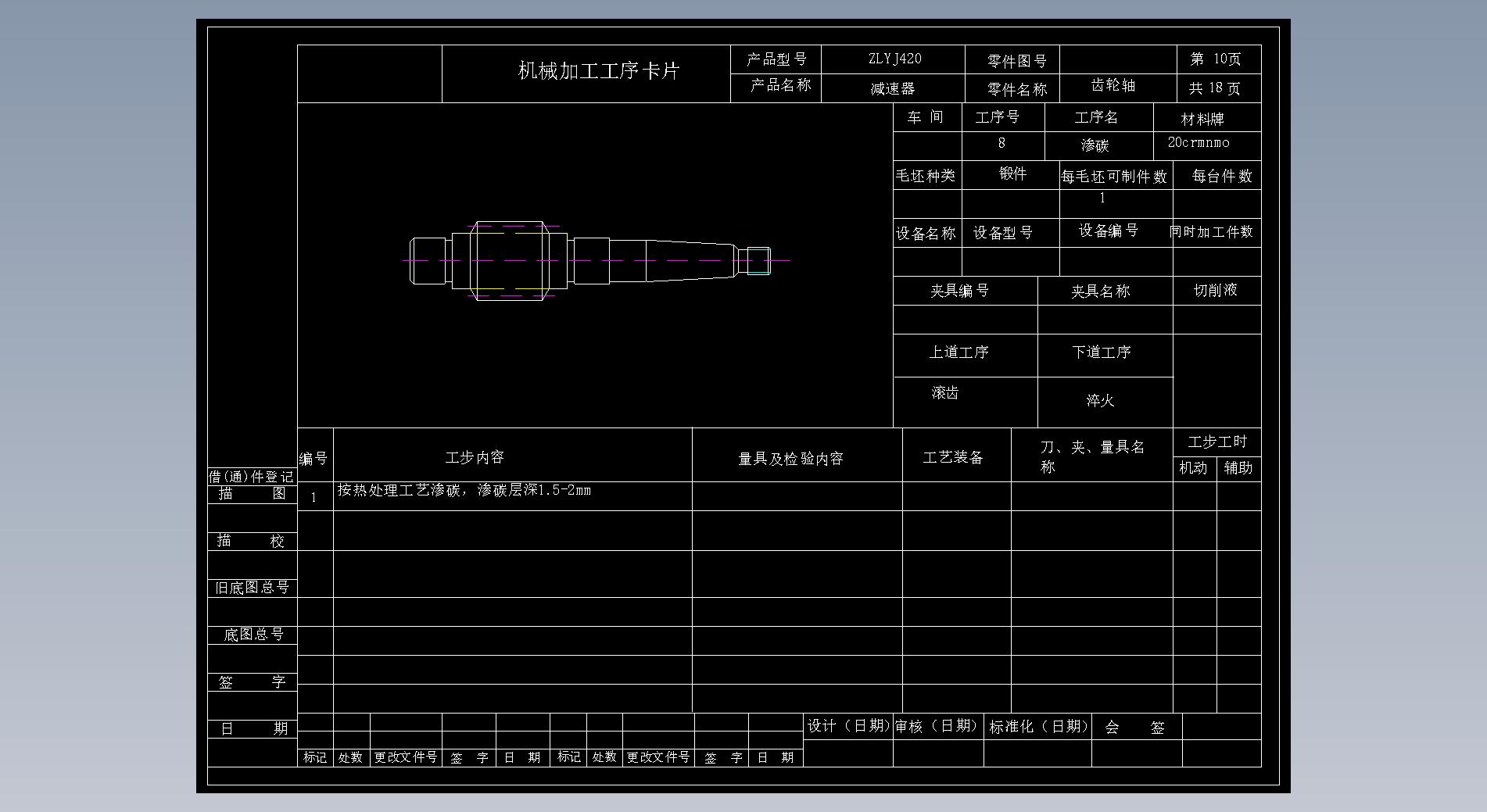Screen dimensions: 1487x812
Task: Click the total pages text 共 18 页
Action: (1215, 88)
